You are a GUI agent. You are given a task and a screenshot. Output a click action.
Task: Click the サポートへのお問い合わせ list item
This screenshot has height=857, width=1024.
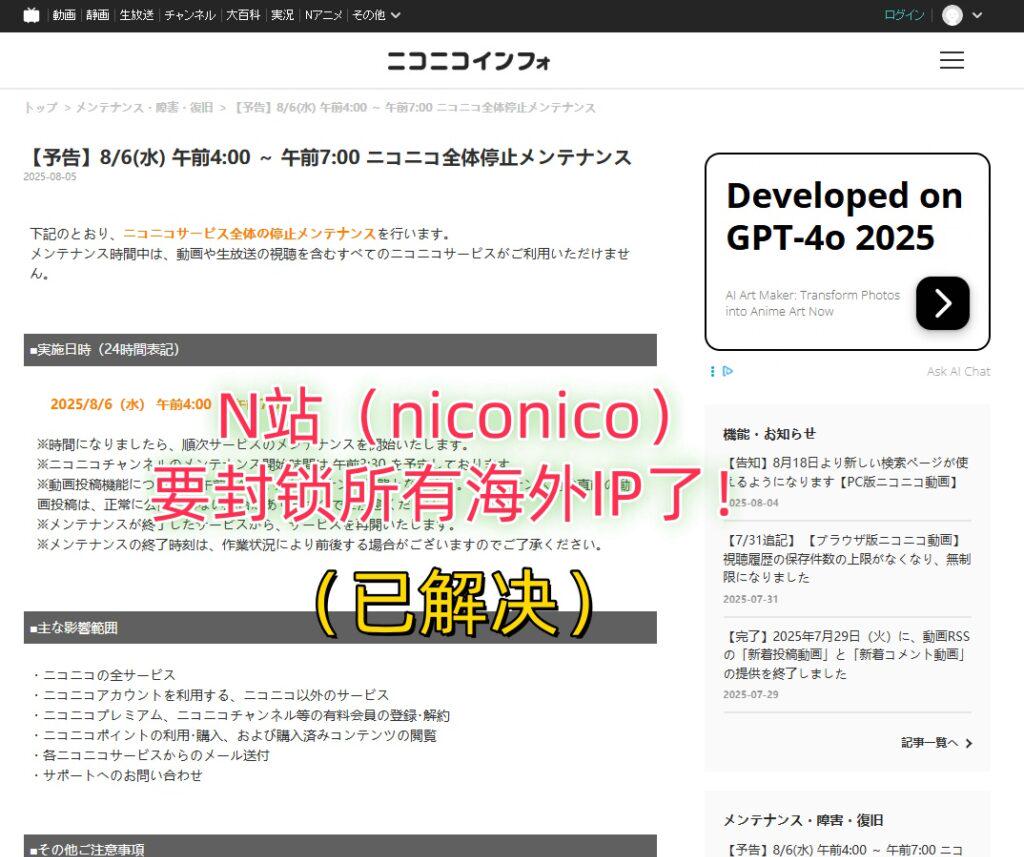coord(118,775)
